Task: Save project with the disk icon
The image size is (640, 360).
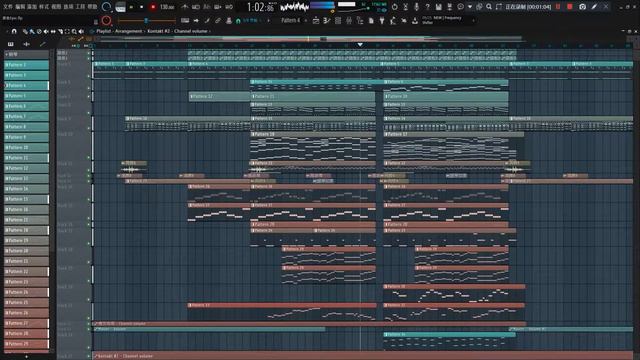Action: point(438,7)
